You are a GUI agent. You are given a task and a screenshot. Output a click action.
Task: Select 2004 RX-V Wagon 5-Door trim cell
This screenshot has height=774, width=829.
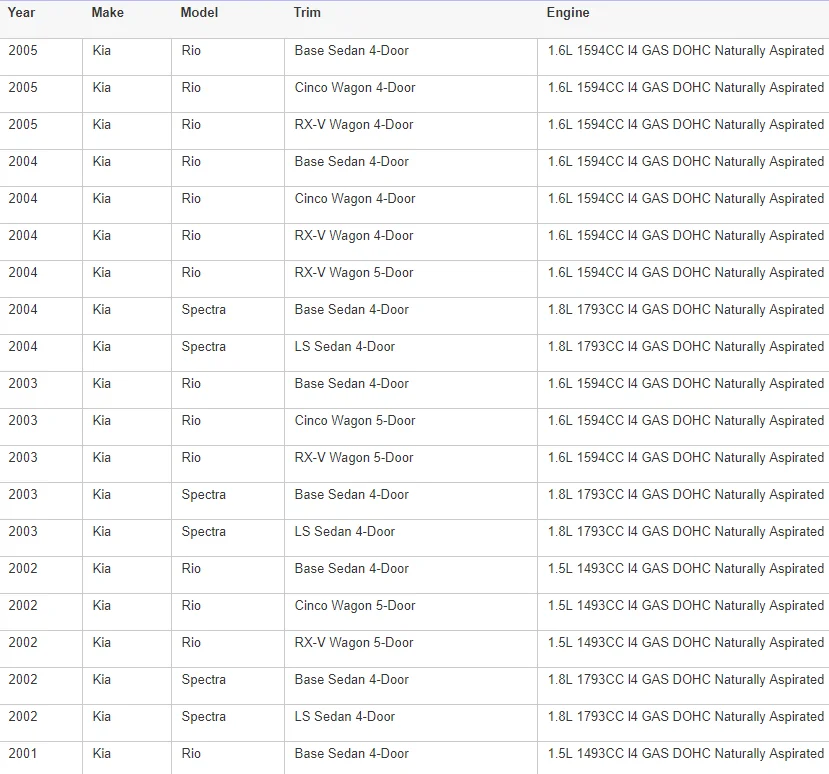pyautogui.click(x=411, y=279)
